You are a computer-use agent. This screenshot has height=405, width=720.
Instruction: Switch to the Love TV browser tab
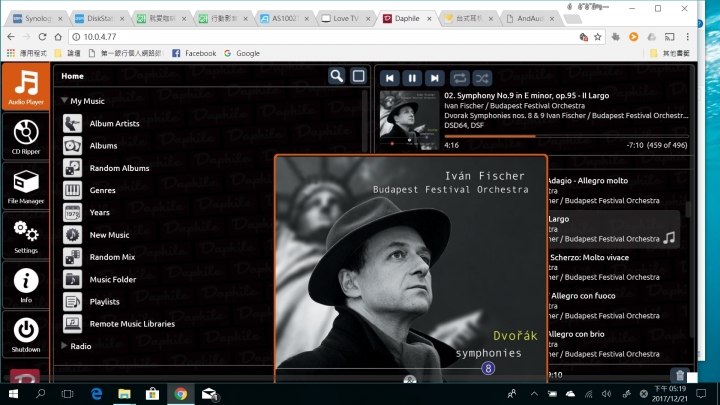click(345, 18)
